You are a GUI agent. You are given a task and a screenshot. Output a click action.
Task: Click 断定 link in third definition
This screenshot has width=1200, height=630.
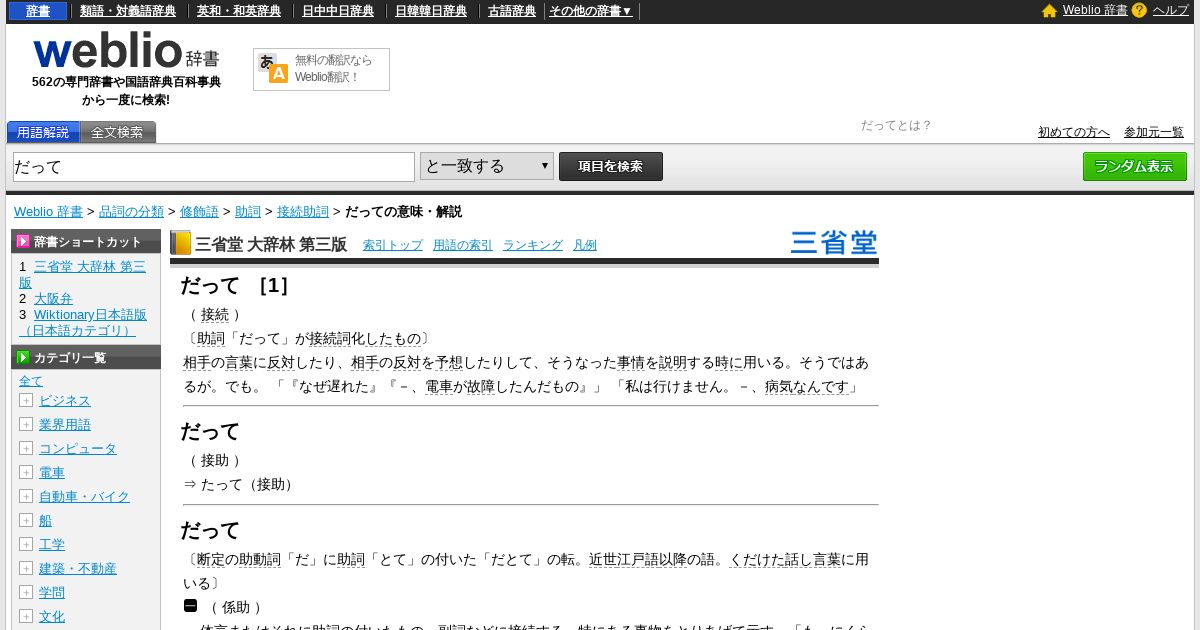[x=211, y=559]
